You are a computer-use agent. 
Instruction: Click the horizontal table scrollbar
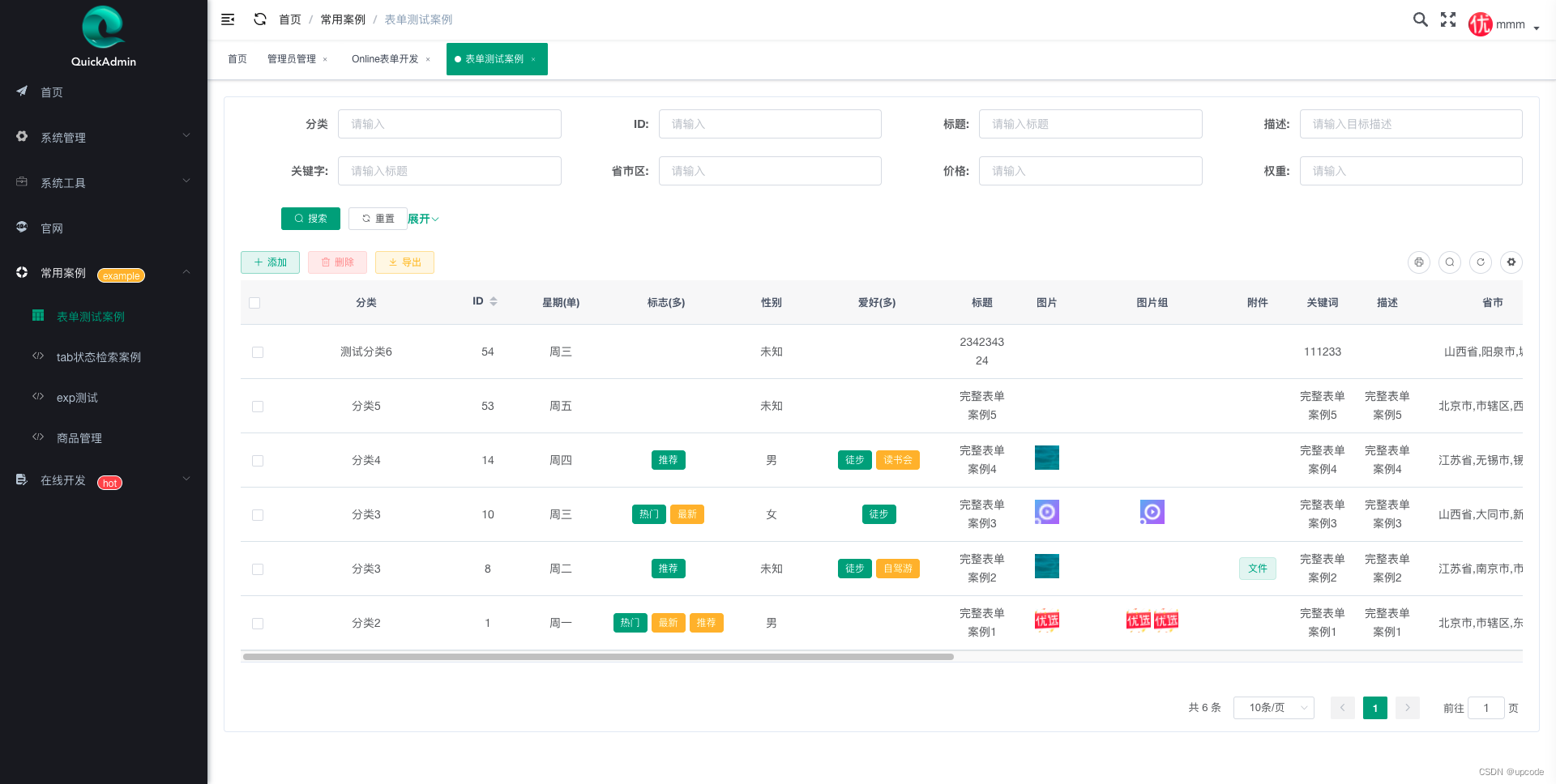tap(598, 657)
